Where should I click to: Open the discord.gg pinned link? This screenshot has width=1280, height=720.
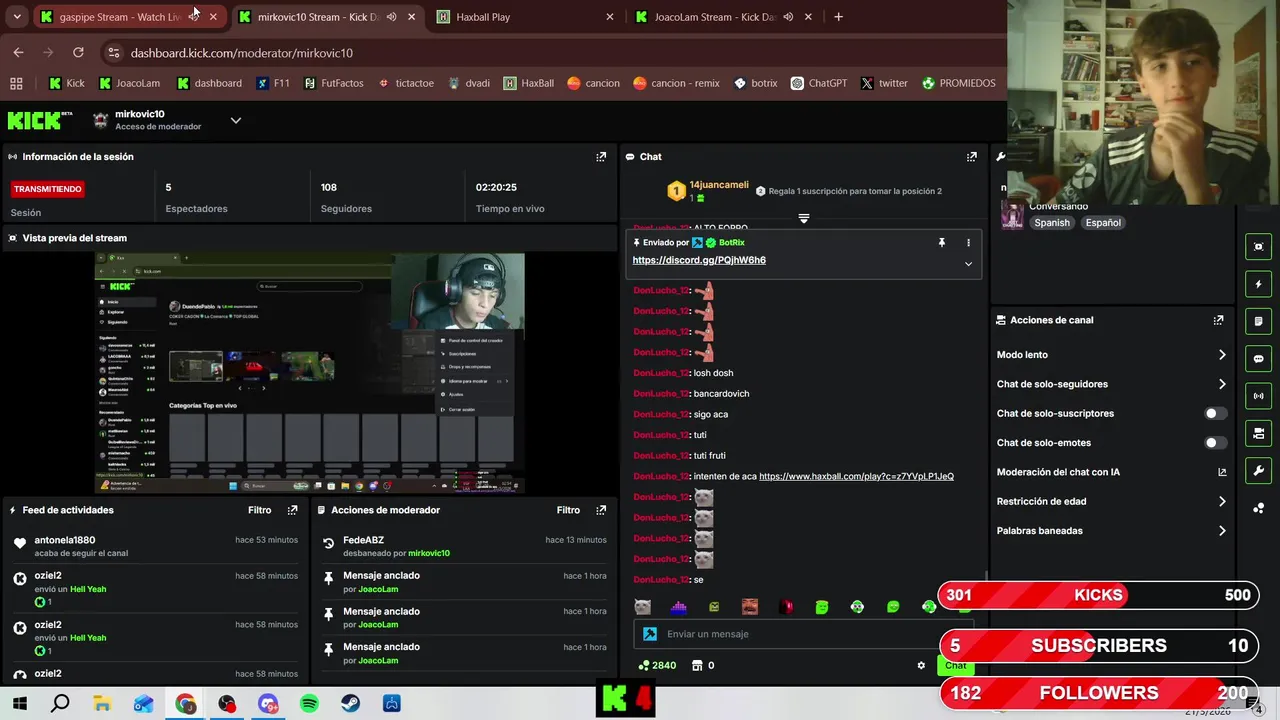[x=699, y=260]
